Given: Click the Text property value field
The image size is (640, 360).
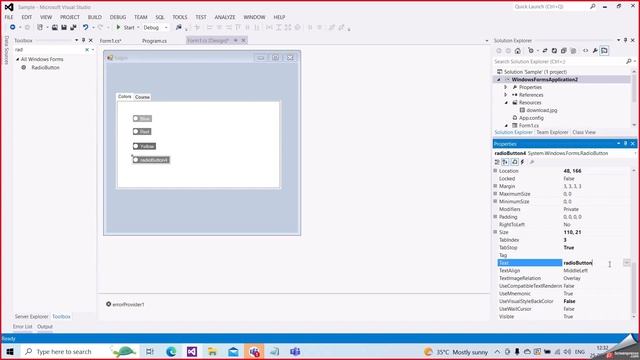Looking at the screenshot, I should tap(592, 263).
